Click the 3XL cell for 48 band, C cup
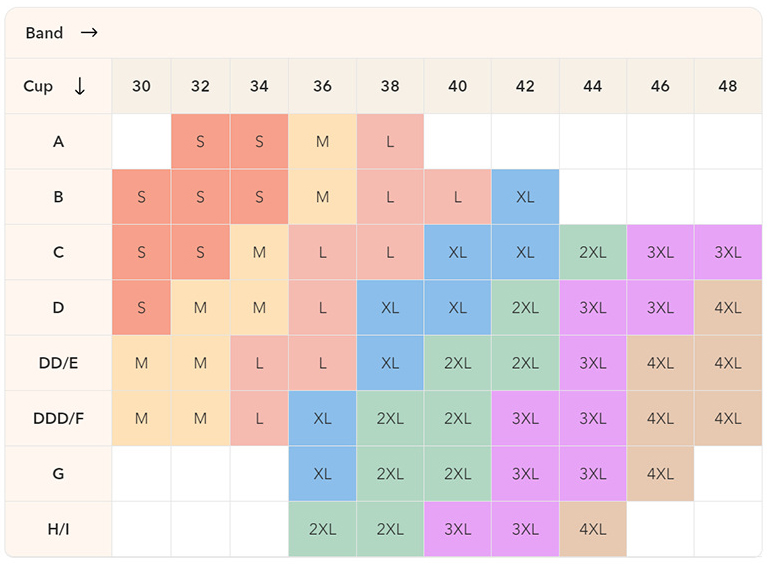 tap(728, 252)
